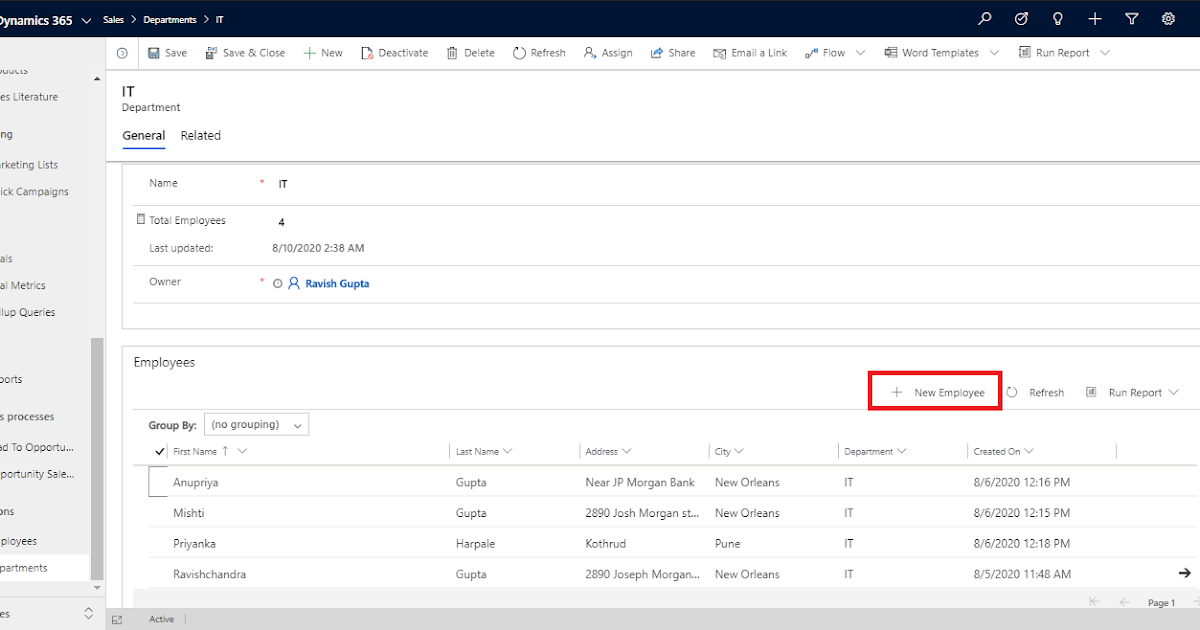
Task: Open owner Ravish Gupta's record link
Action: [x=336, y=283]
